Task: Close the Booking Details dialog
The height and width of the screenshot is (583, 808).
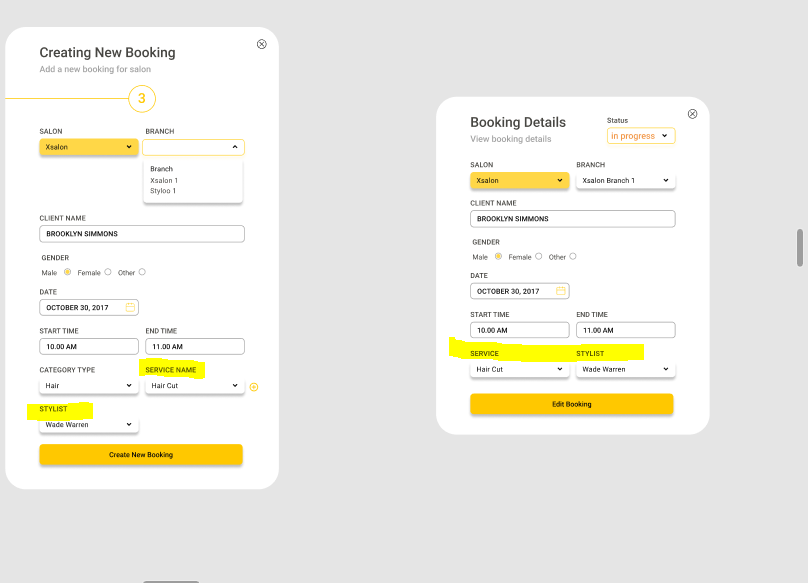Action: pos(693,114)
